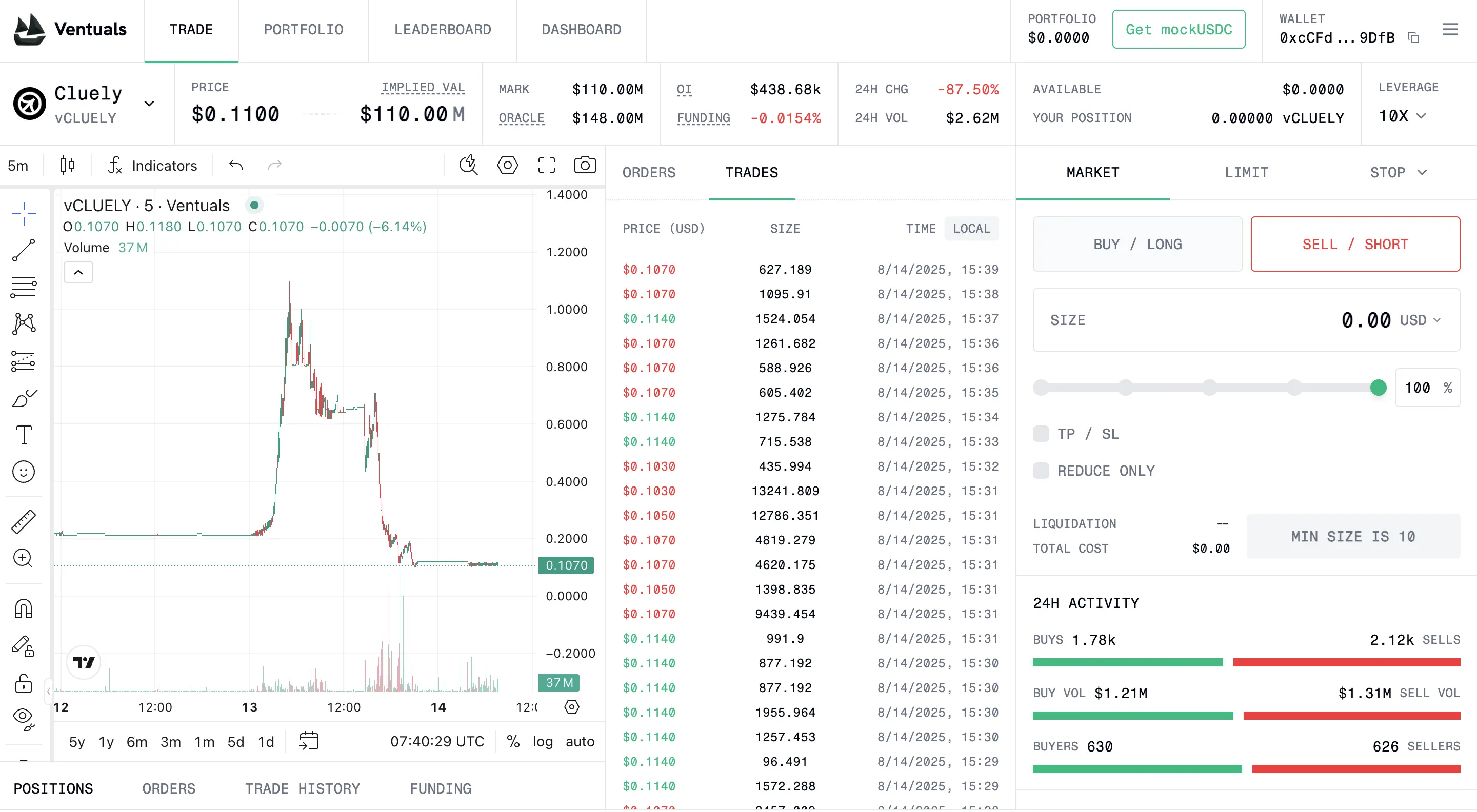Click the chart screenshot camera icon

click(x=584, y=166)
